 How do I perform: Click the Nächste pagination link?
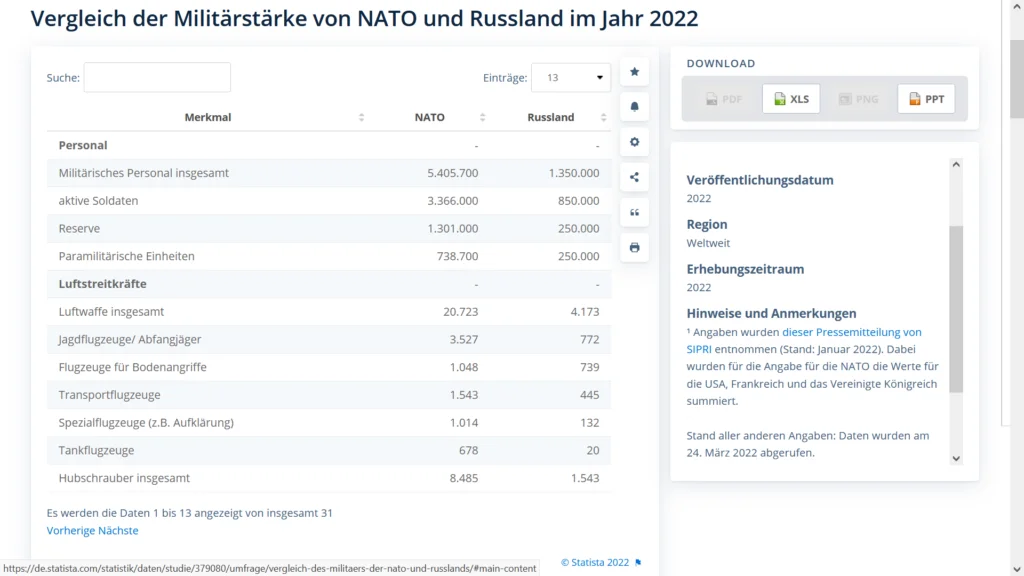pos(118,530)
